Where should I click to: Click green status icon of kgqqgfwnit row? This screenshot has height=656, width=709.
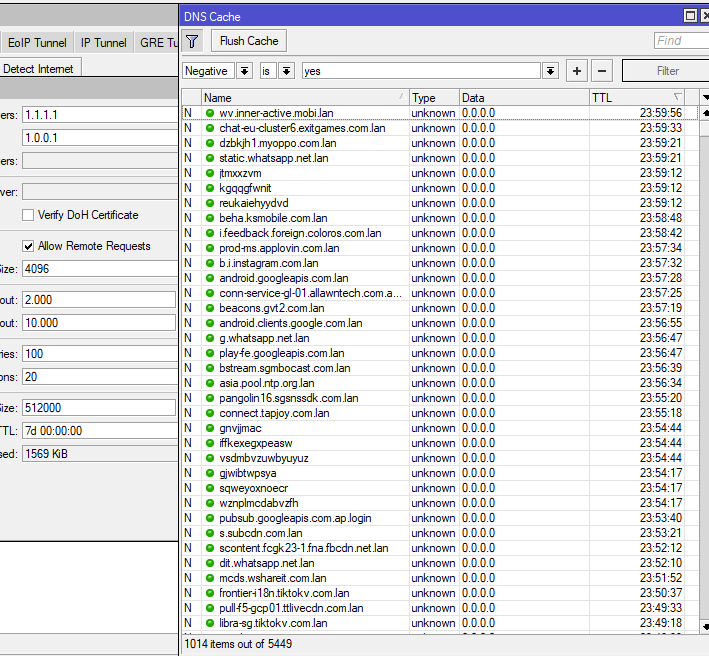click(x=210, y=188)
